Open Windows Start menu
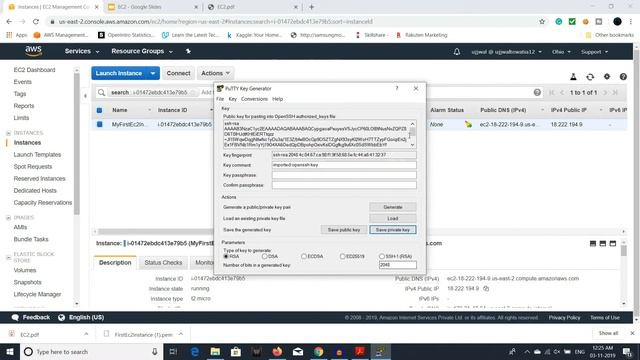 10,351
